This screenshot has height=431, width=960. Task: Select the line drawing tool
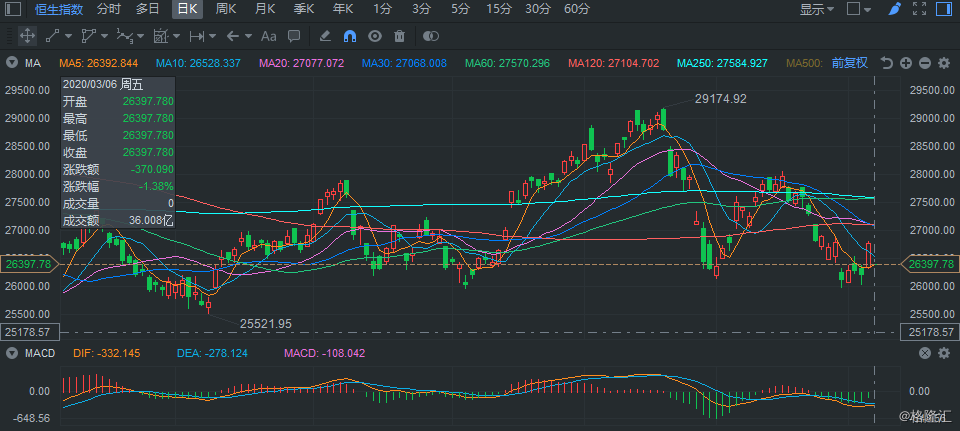click(x=52, y=36)
